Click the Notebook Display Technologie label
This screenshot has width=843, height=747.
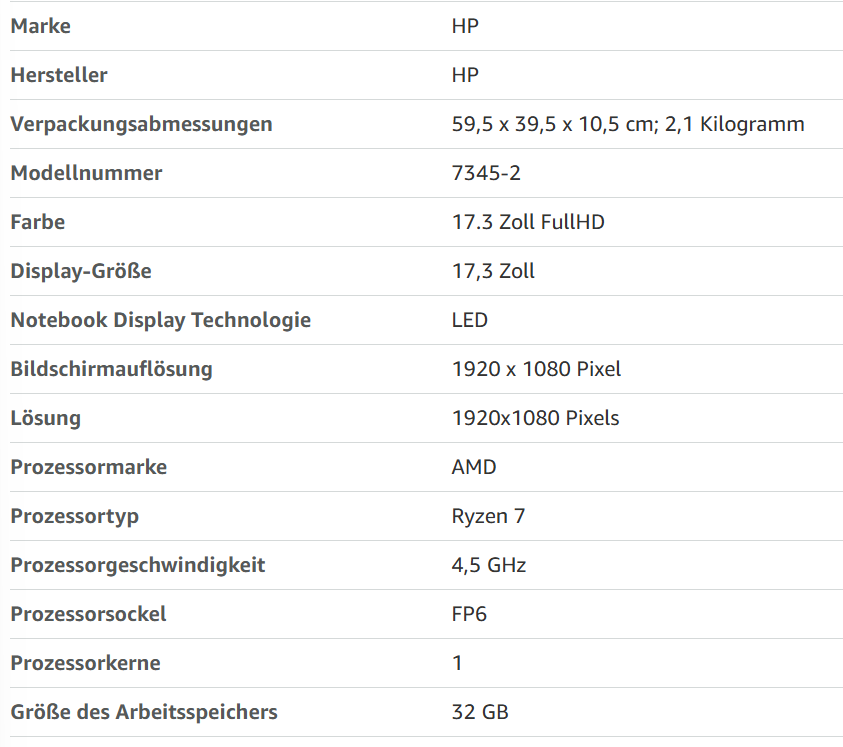[161, 320]
